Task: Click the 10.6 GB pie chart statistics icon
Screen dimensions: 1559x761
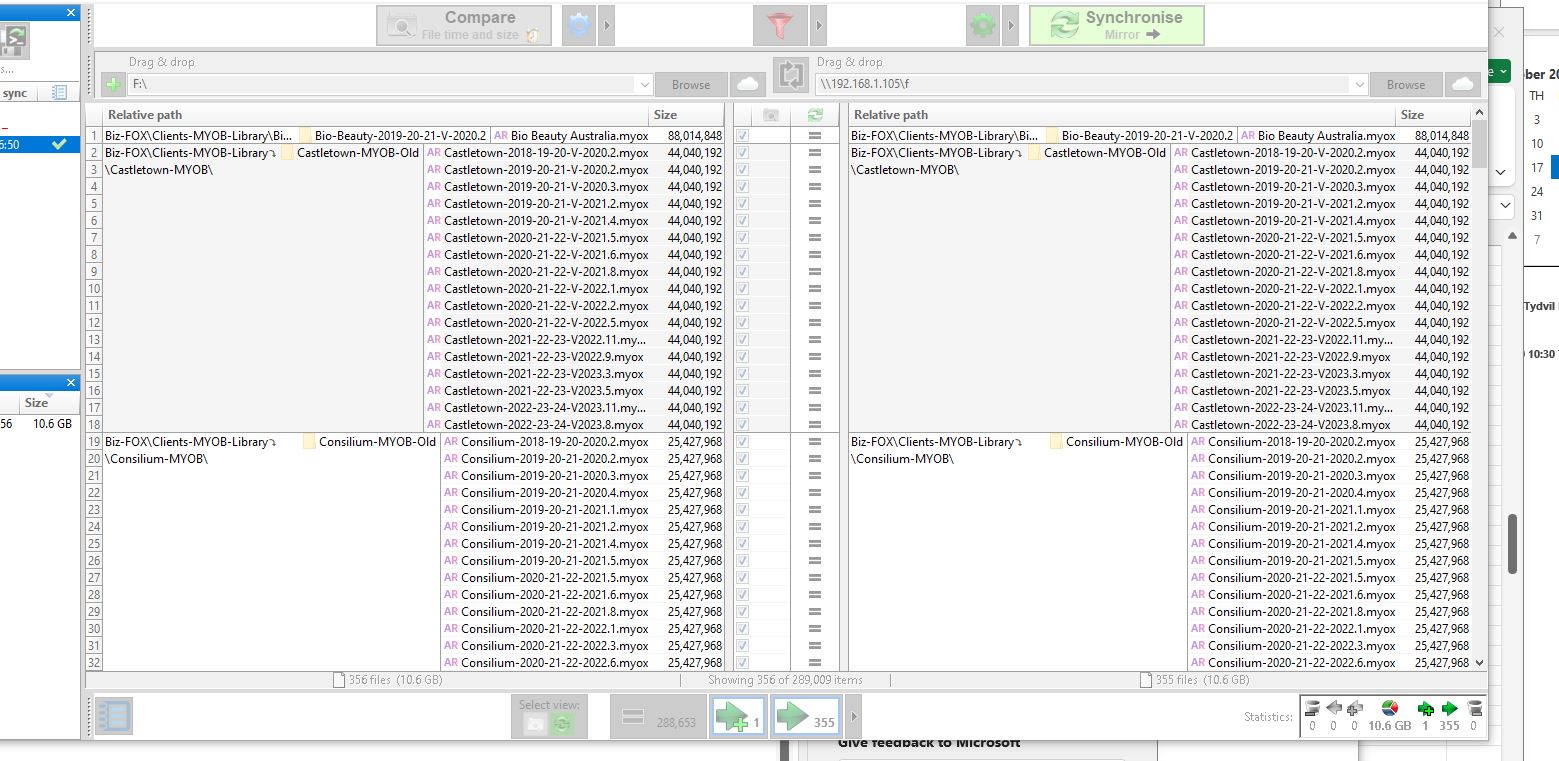Action: 1389,708
